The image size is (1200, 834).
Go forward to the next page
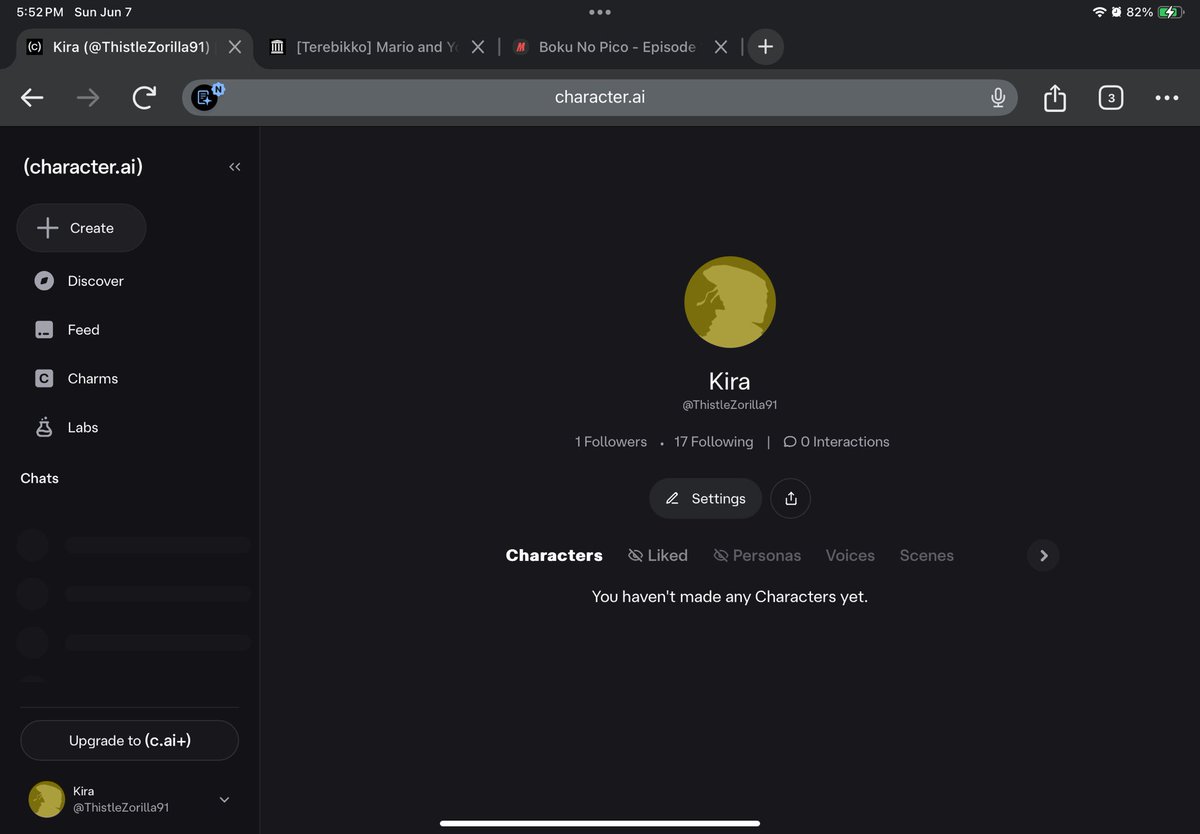[x=88, y=97]
